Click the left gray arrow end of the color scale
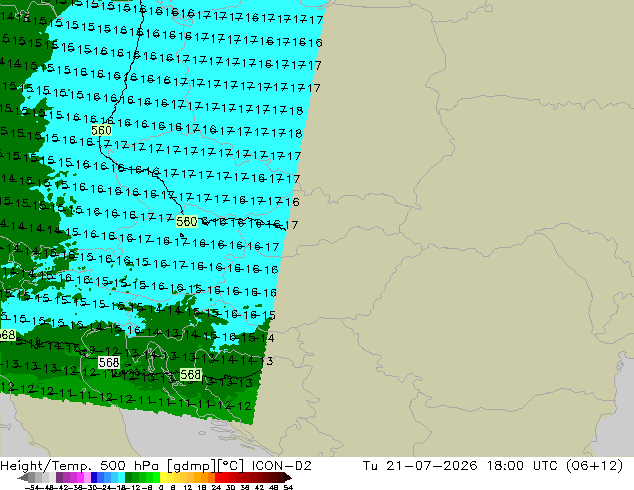Screen dimensions: 634x490 coord(23,477)
